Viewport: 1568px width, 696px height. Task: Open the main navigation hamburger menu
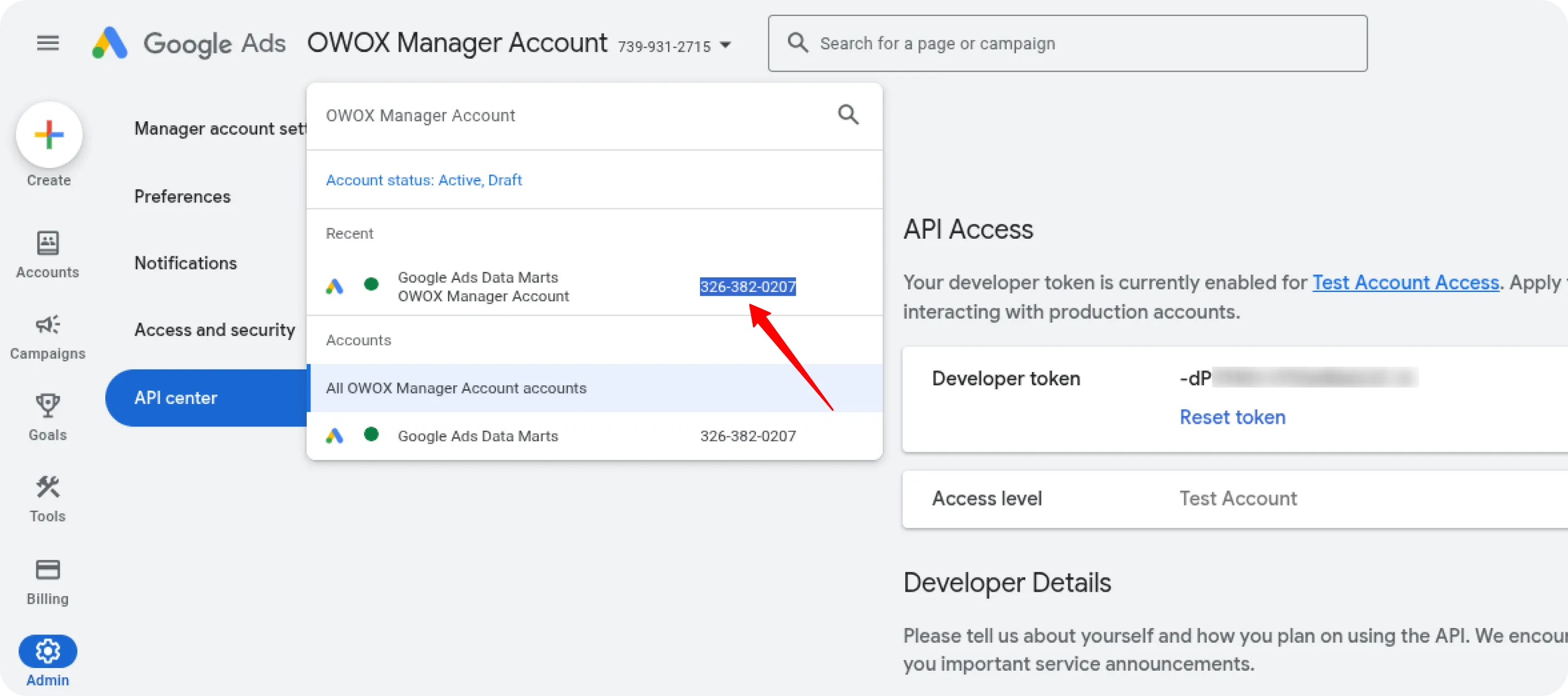48,43
